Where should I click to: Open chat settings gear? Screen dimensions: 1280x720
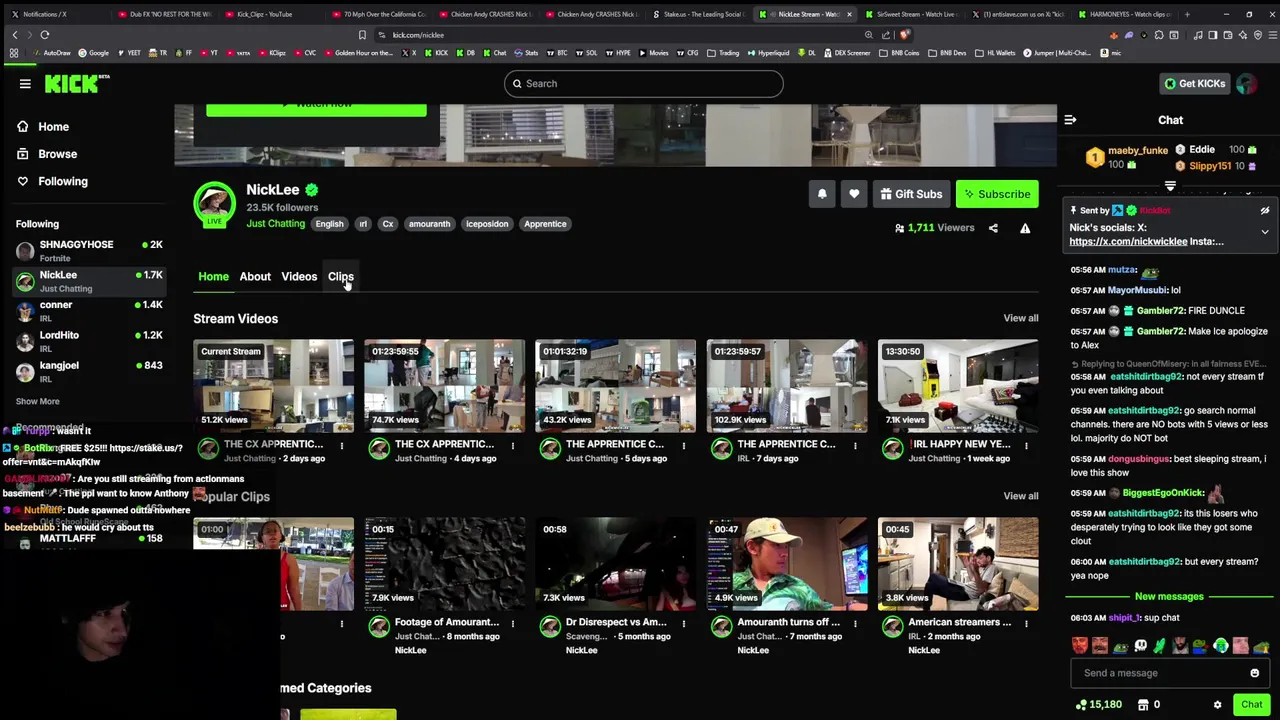1217,705
